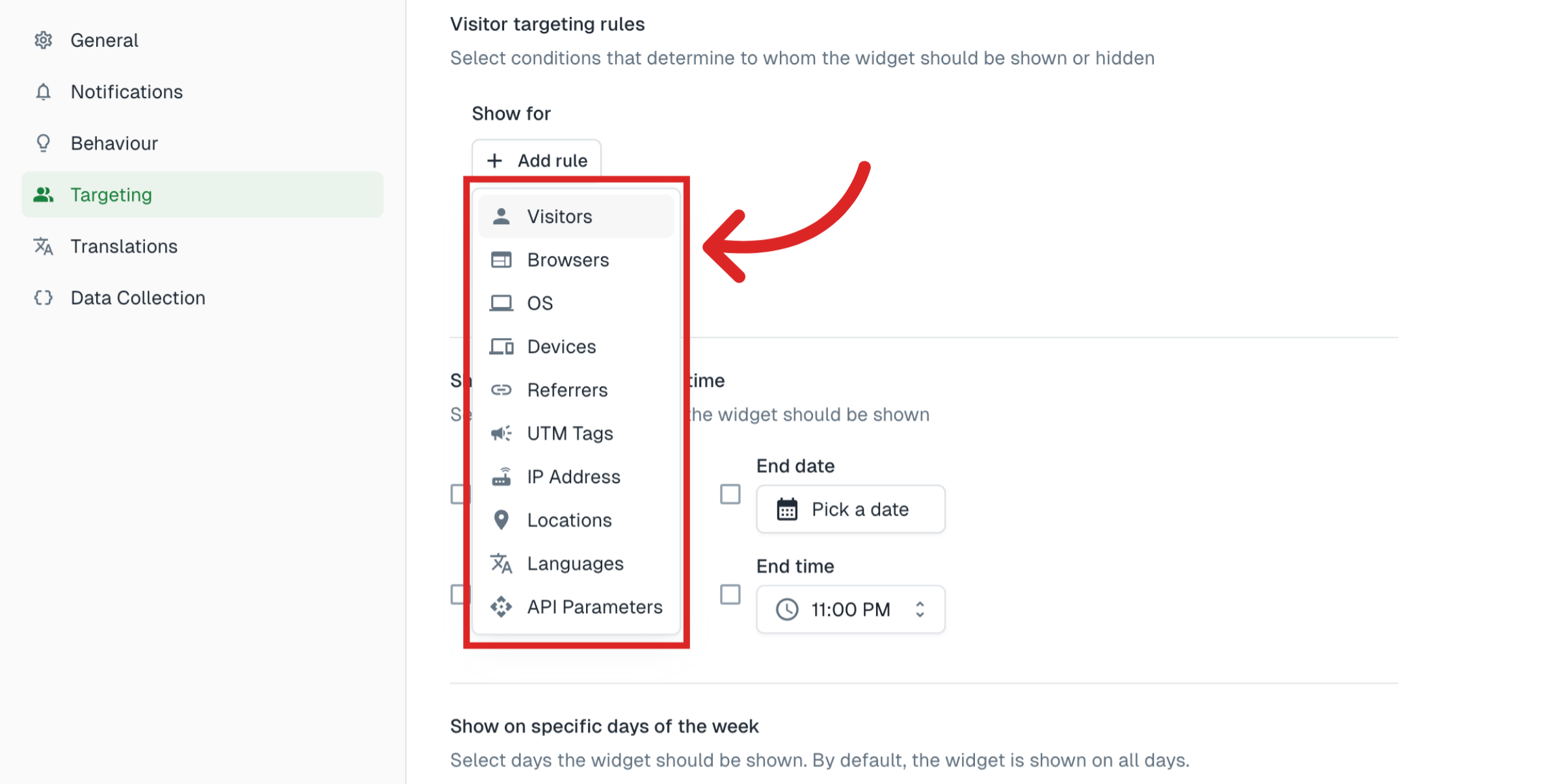The height and width of the screenshot is (784, 1561).
Task: Adjust time using the stepper arrows
Action: tap(919, 609)
